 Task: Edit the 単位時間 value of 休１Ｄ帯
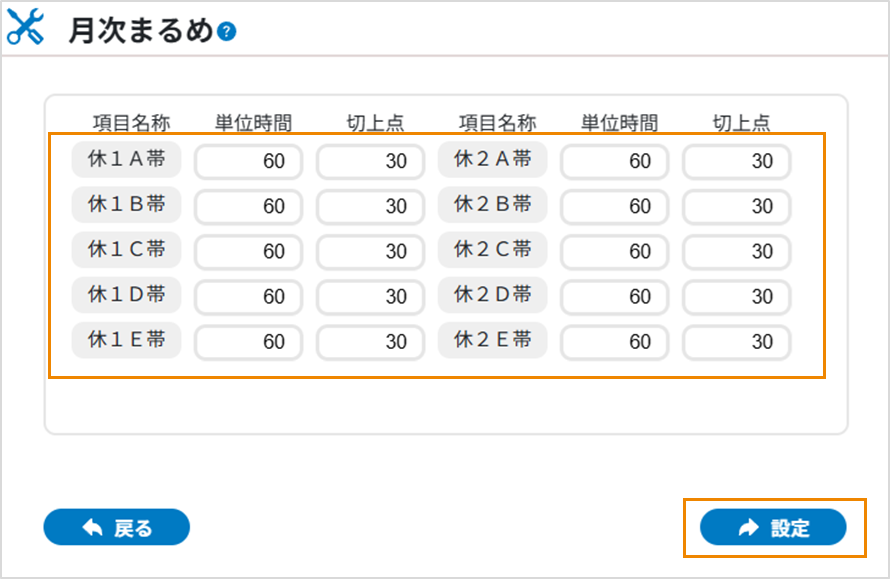pyautogui.click(x=248, y=296)
